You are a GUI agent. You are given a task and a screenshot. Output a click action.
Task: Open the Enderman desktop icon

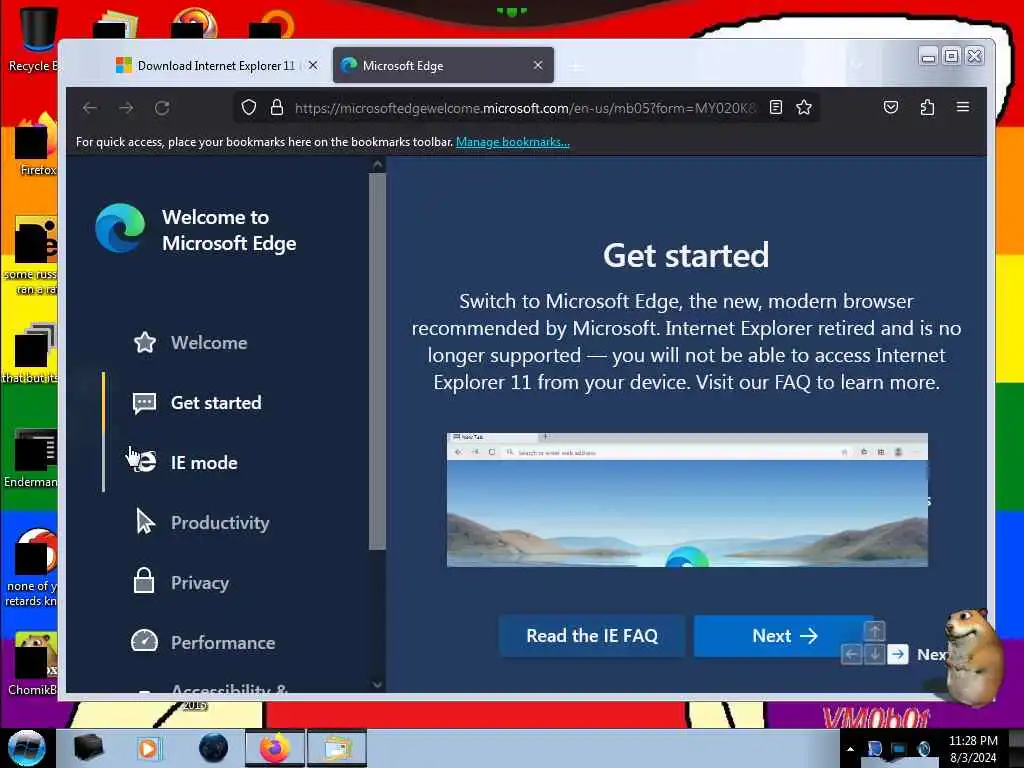[31, 457]
